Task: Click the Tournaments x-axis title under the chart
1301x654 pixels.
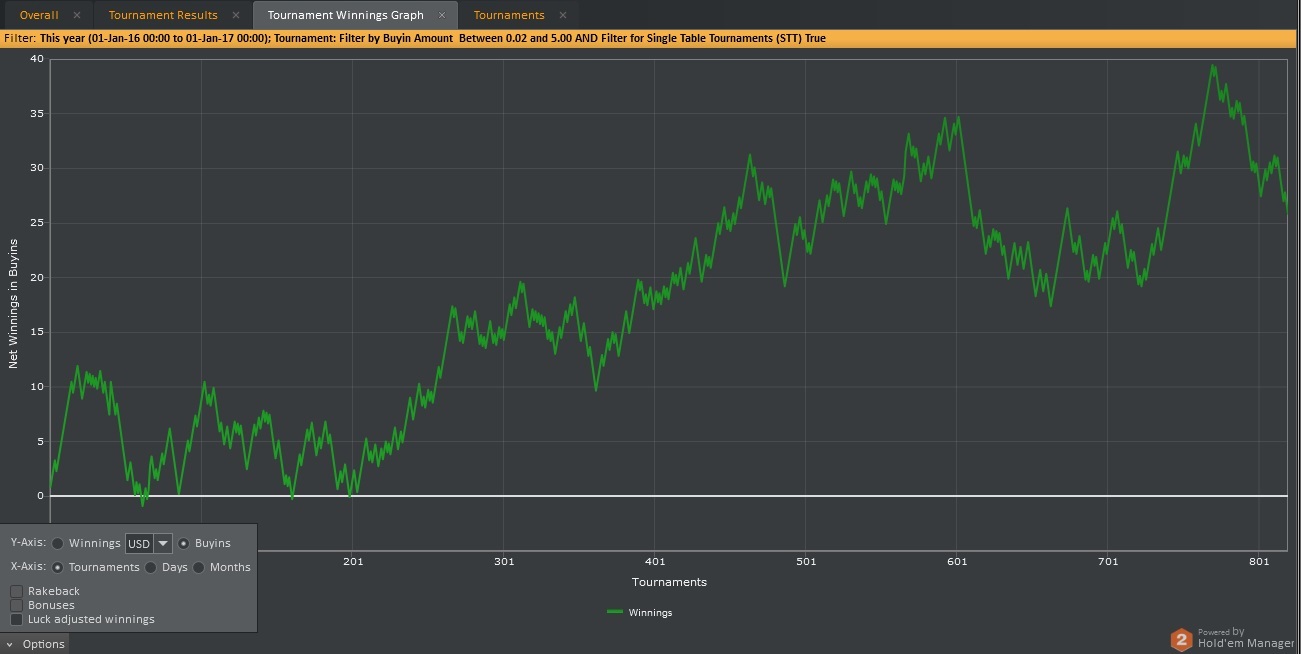Action: tap(669, 582)
